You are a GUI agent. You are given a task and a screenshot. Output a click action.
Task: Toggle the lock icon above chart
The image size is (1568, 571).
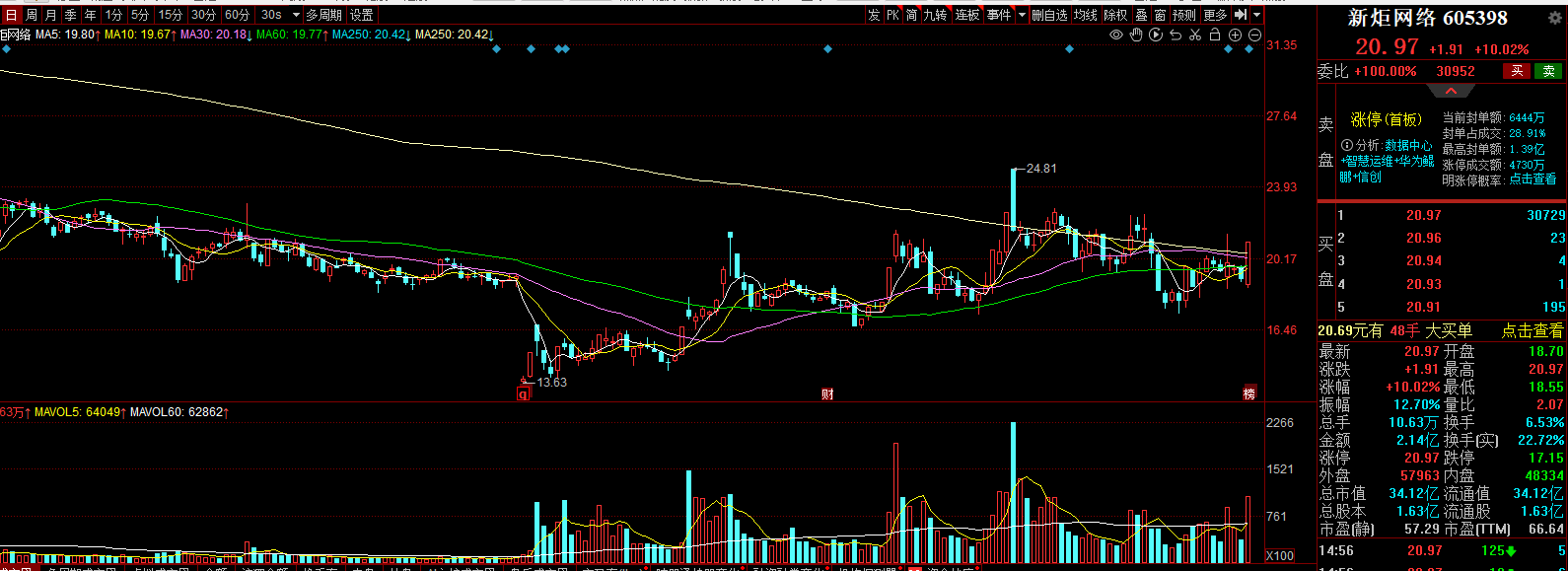coord(1215,35)
